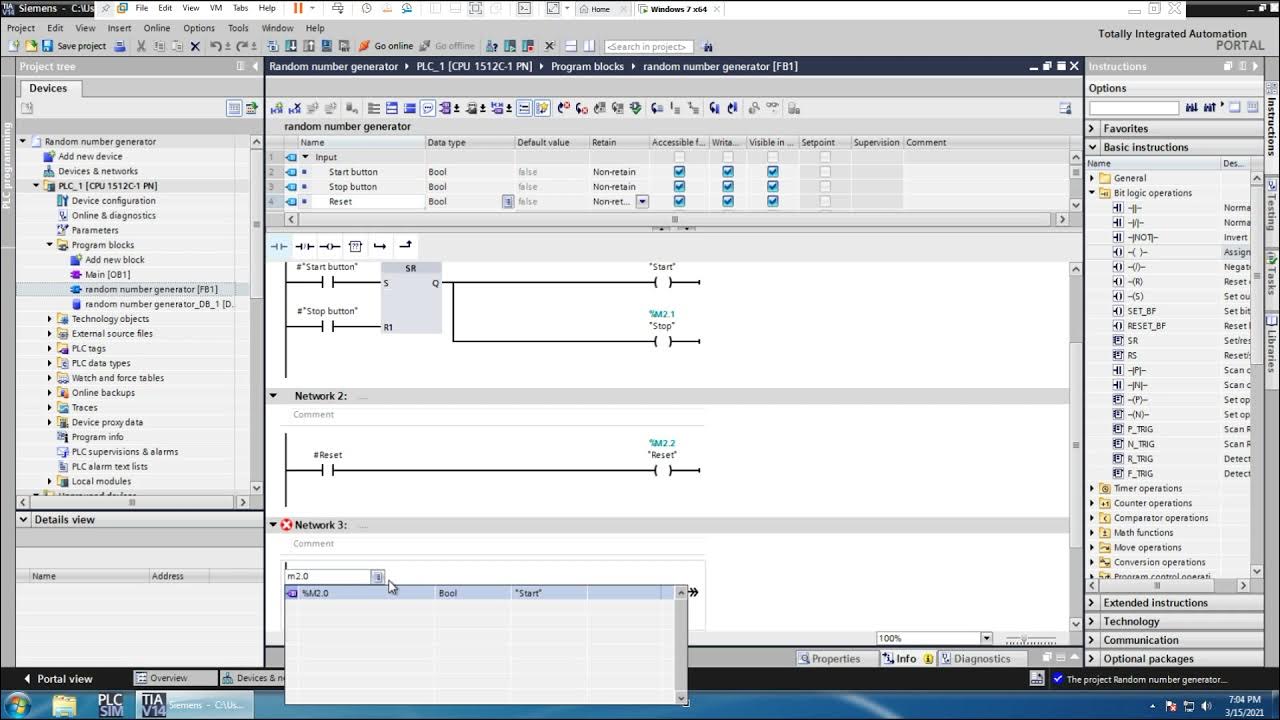
Task: Toggle Accessible checkbox for Reset row
Action: [679, 201]
